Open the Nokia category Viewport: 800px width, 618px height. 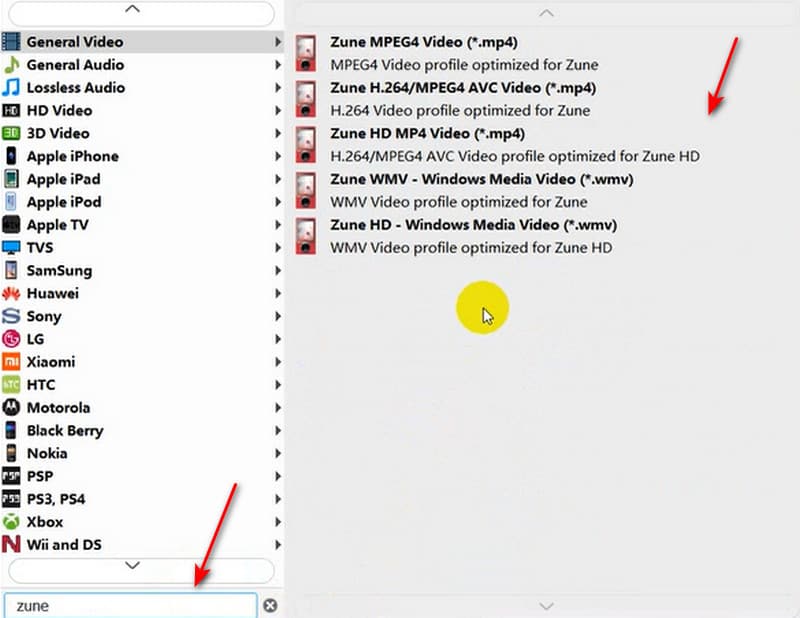(142, 453)
